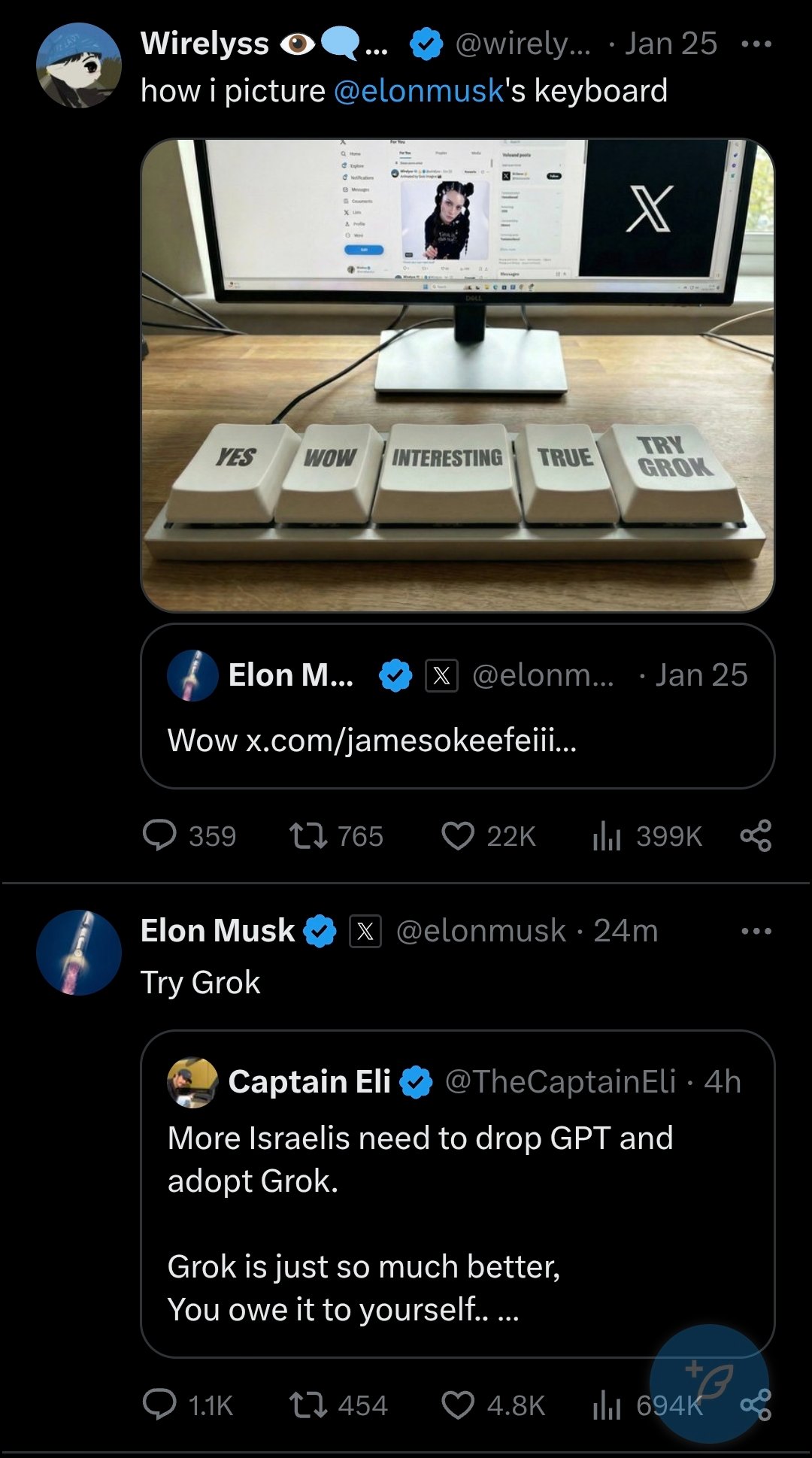
Task: Repost Elon Musk's Try Grok post
Action: (x=308, y=1405)
